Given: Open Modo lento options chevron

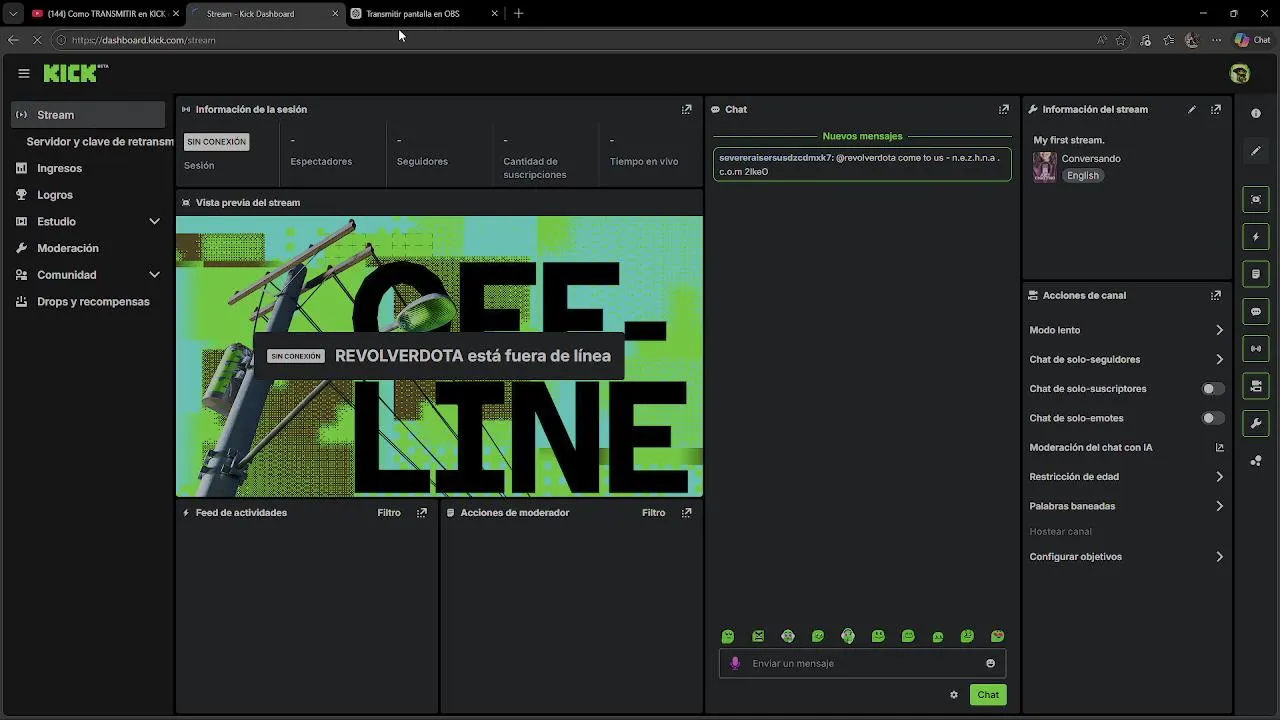Looking at the screenshot, I should tap(1219, 330).
